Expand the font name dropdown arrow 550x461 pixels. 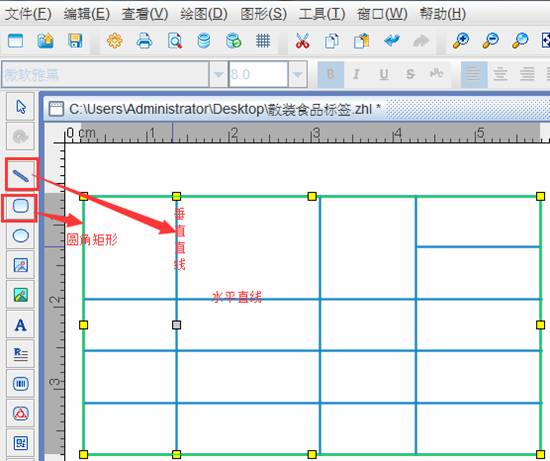219,74
